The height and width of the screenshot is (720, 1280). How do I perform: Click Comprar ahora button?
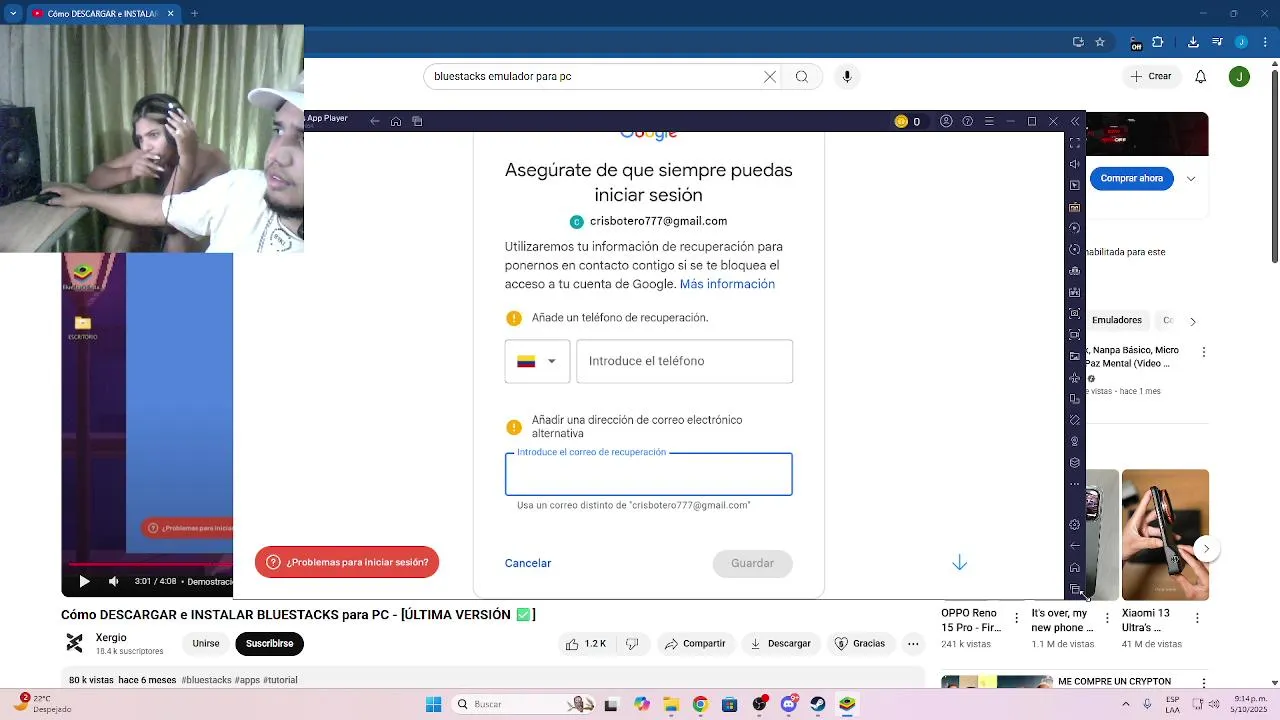pyautogui.click(x=1132, y=178)
